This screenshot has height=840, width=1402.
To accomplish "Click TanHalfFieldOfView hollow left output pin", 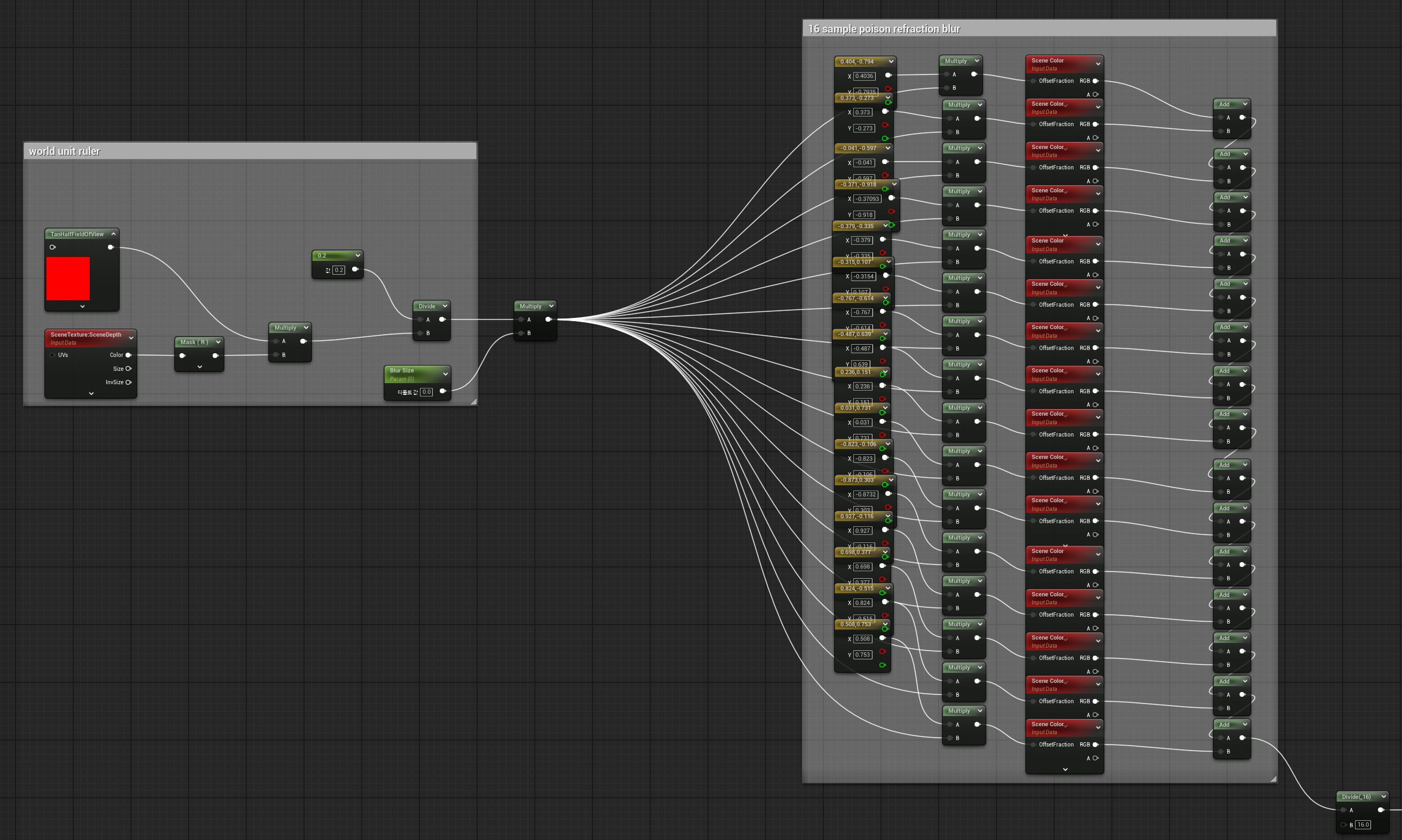I will coord(53,247).
